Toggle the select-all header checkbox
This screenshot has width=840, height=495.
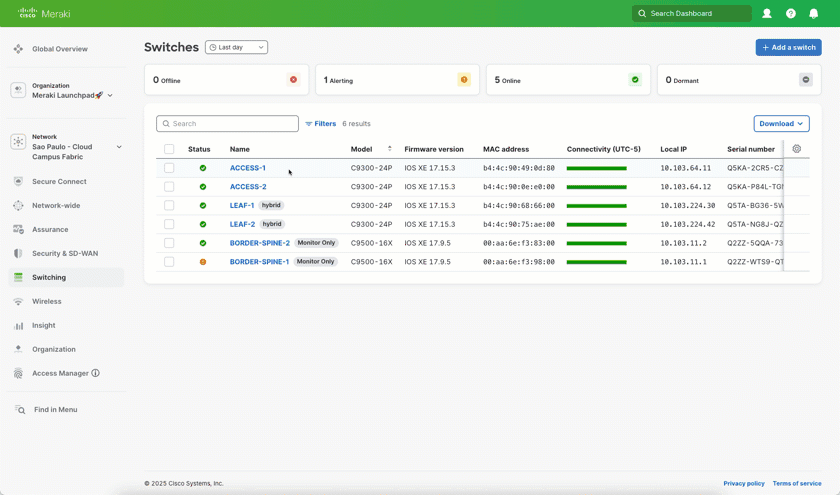(169, 149)
